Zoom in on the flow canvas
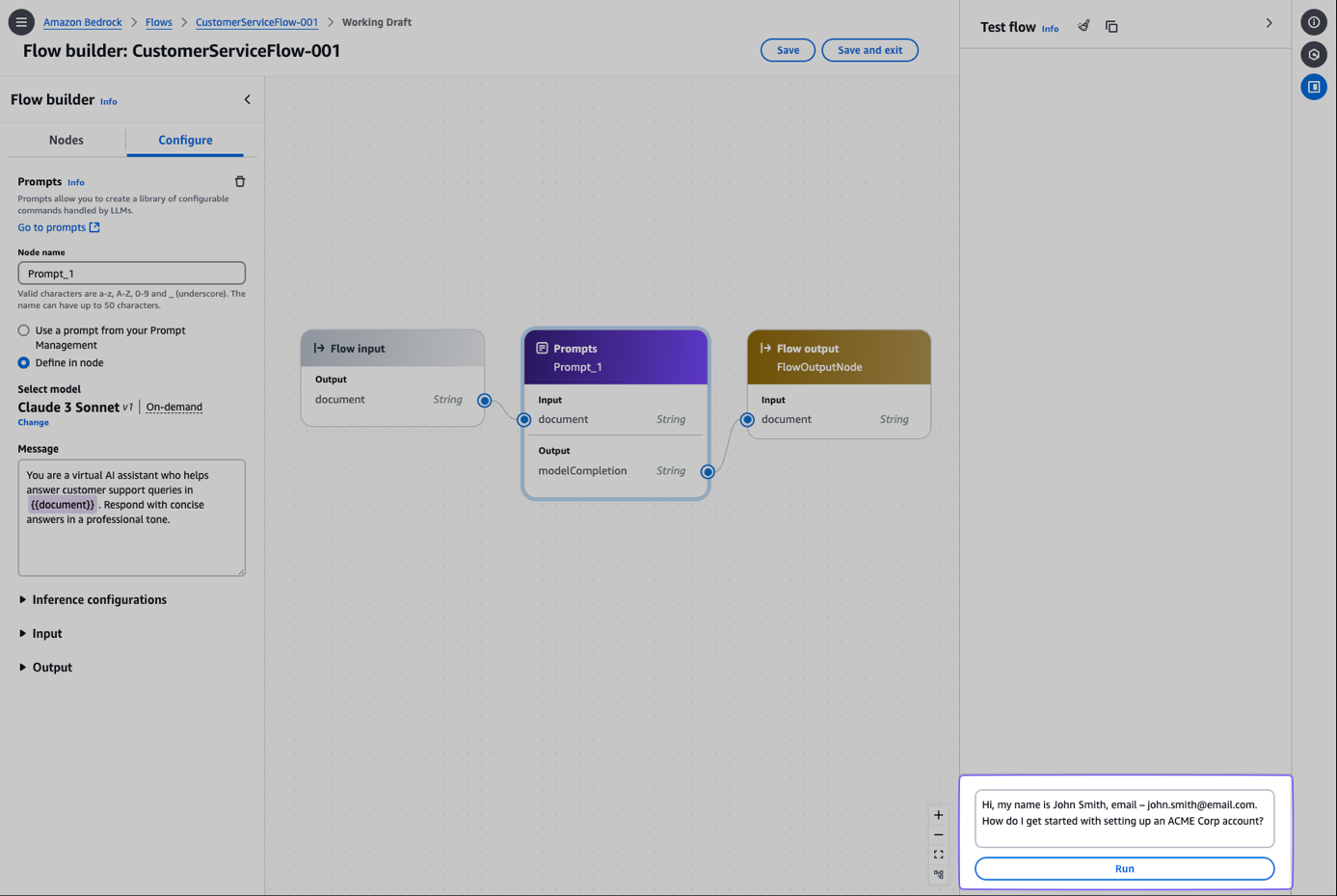This screenshot has width=1337, height=896. click(938, 815)
